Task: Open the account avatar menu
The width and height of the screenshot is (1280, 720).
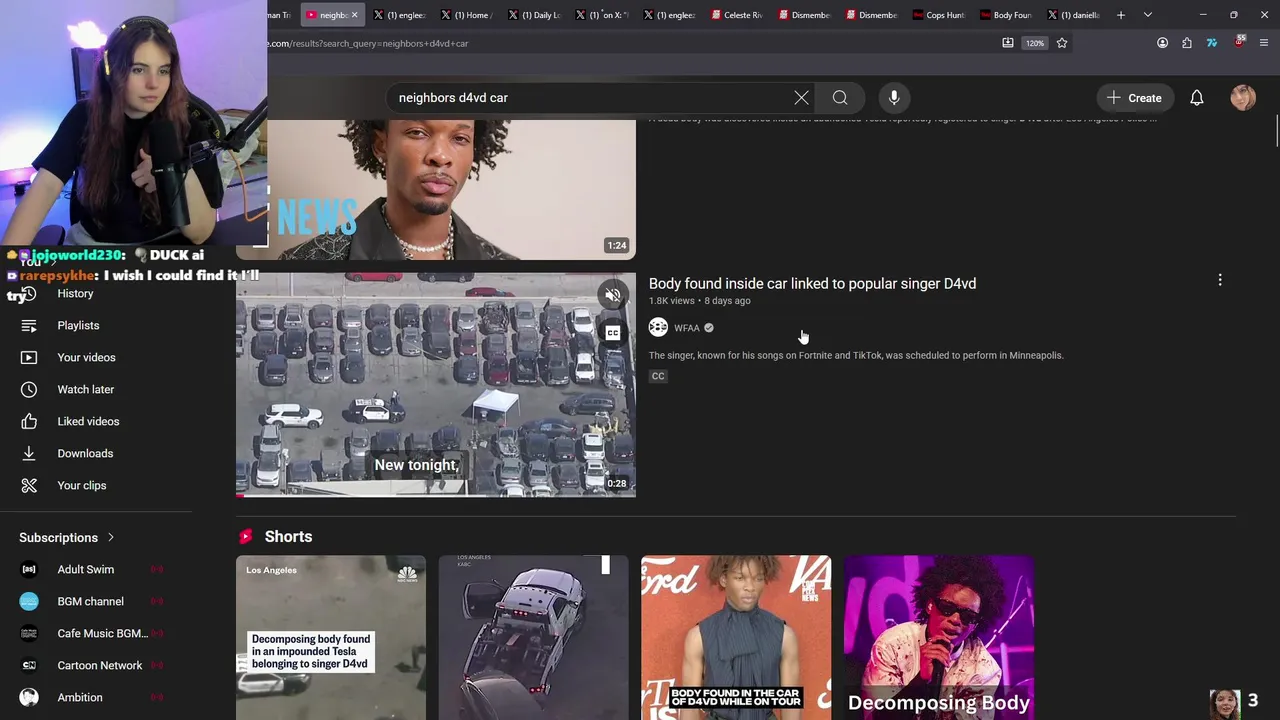Action: pyautogui.click(x=1243, y=98)
